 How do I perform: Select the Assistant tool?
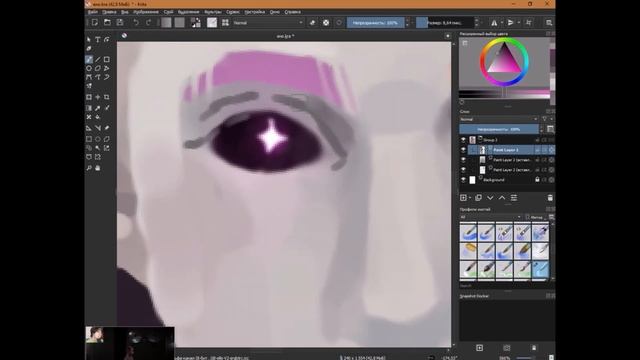[x=89, y=128]
